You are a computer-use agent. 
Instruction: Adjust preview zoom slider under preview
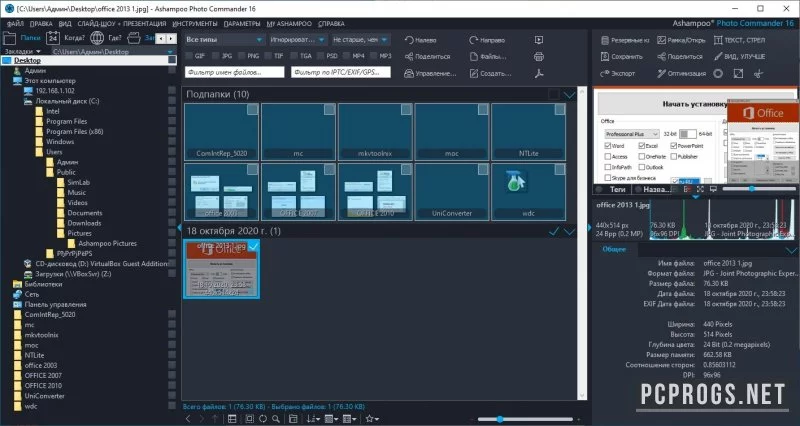point(759,189)
